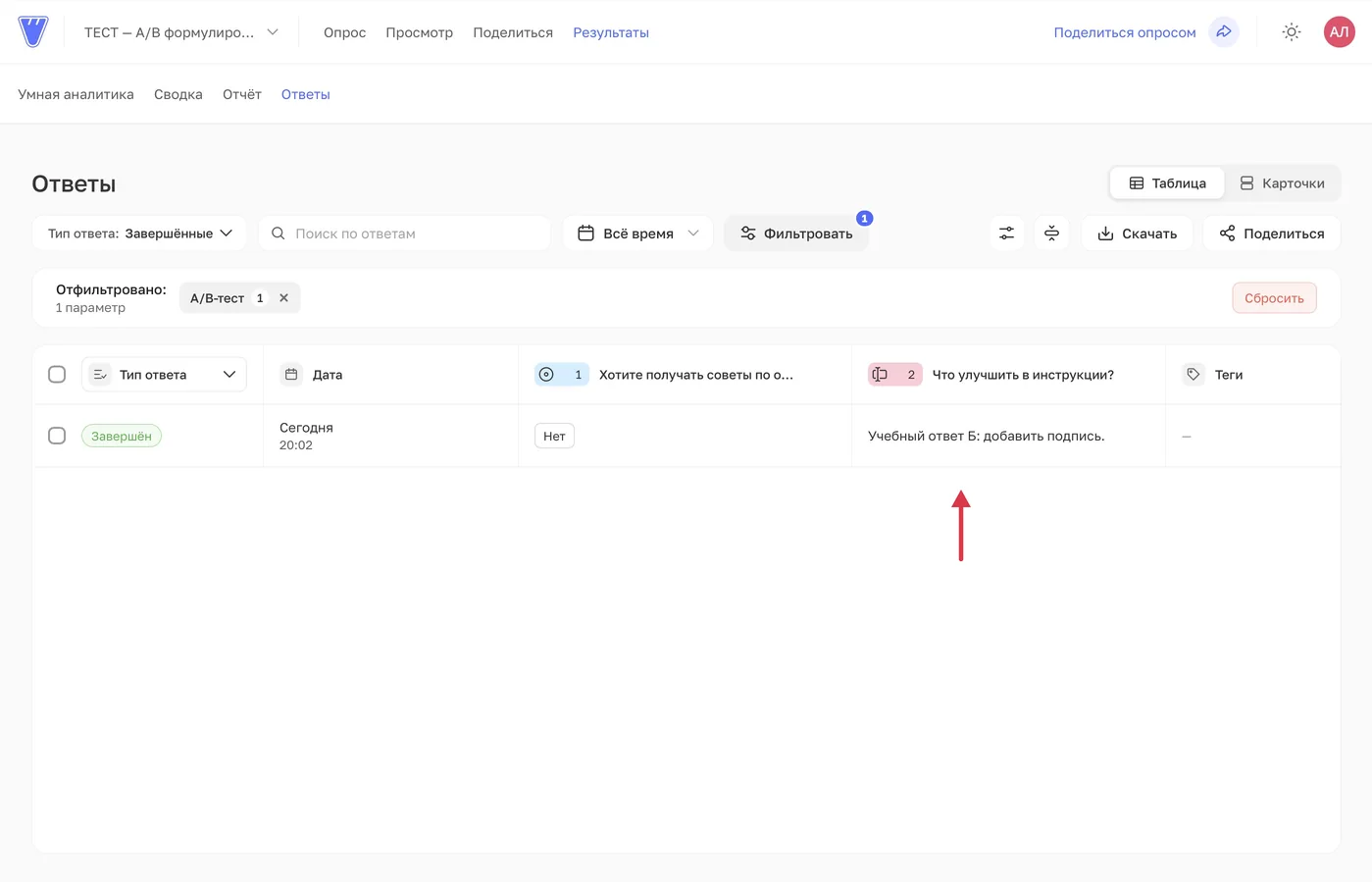
Task: Switch to Карточки view
Action: [1282, 183]
